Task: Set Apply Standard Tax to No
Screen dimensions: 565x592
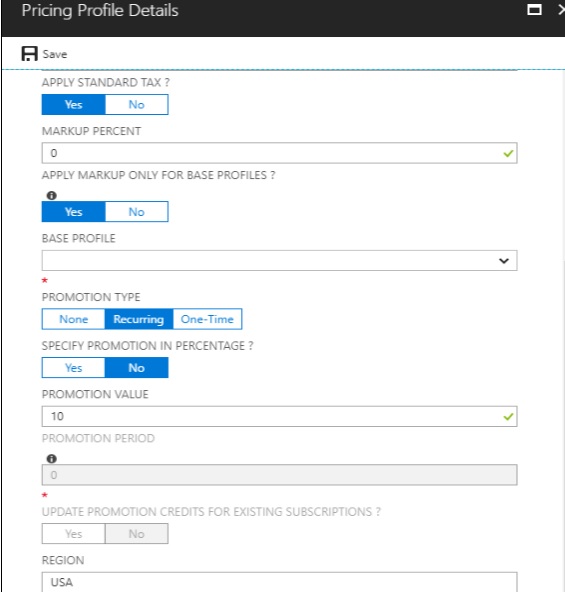Action: coord(137,105)
